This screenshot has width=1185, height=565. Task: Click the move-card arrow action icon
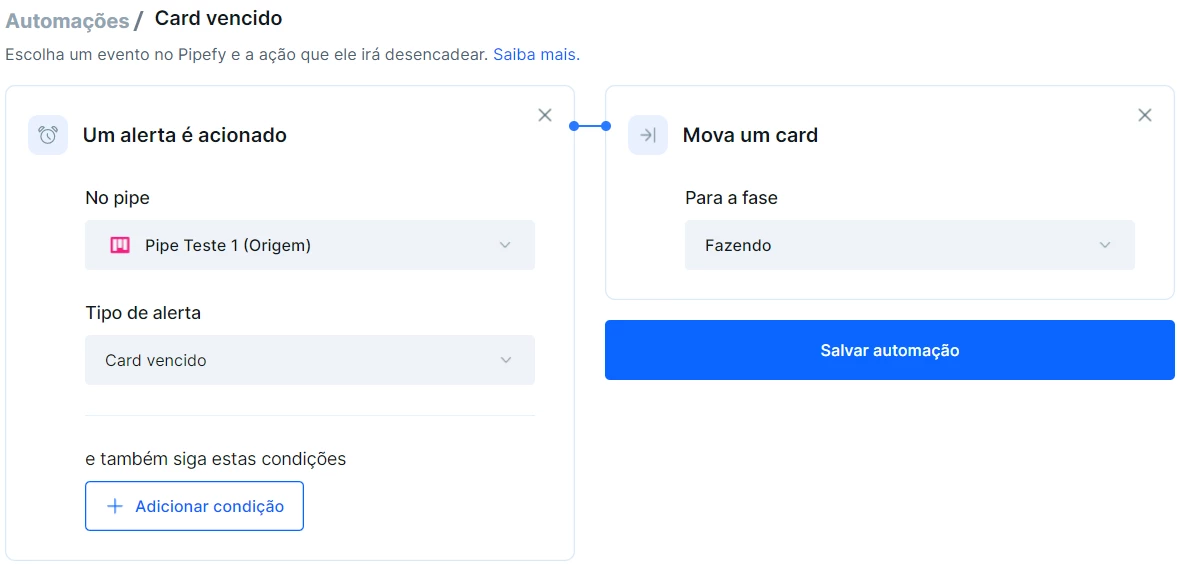(648, 135)
